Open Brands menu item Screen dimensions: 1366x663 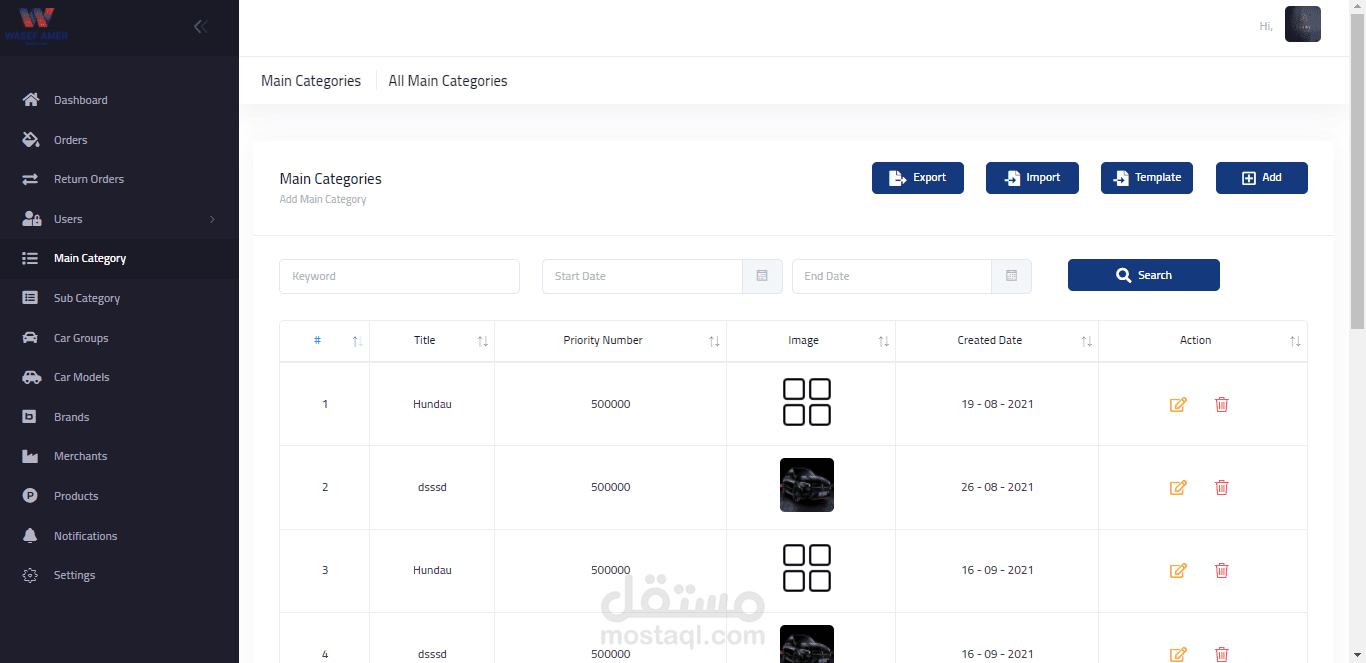[119, 417]
